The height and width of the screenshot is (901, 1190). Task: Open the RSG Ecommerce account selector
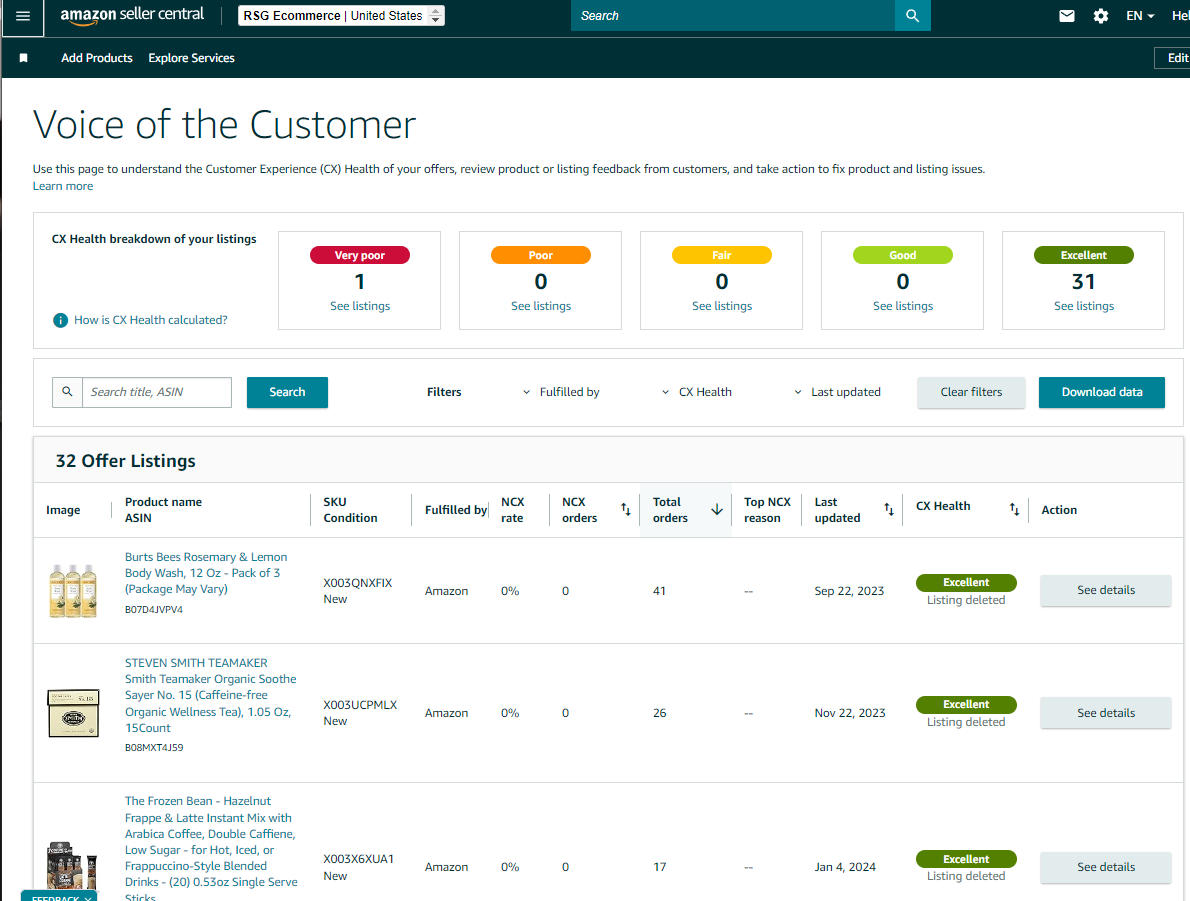[342, 16]
